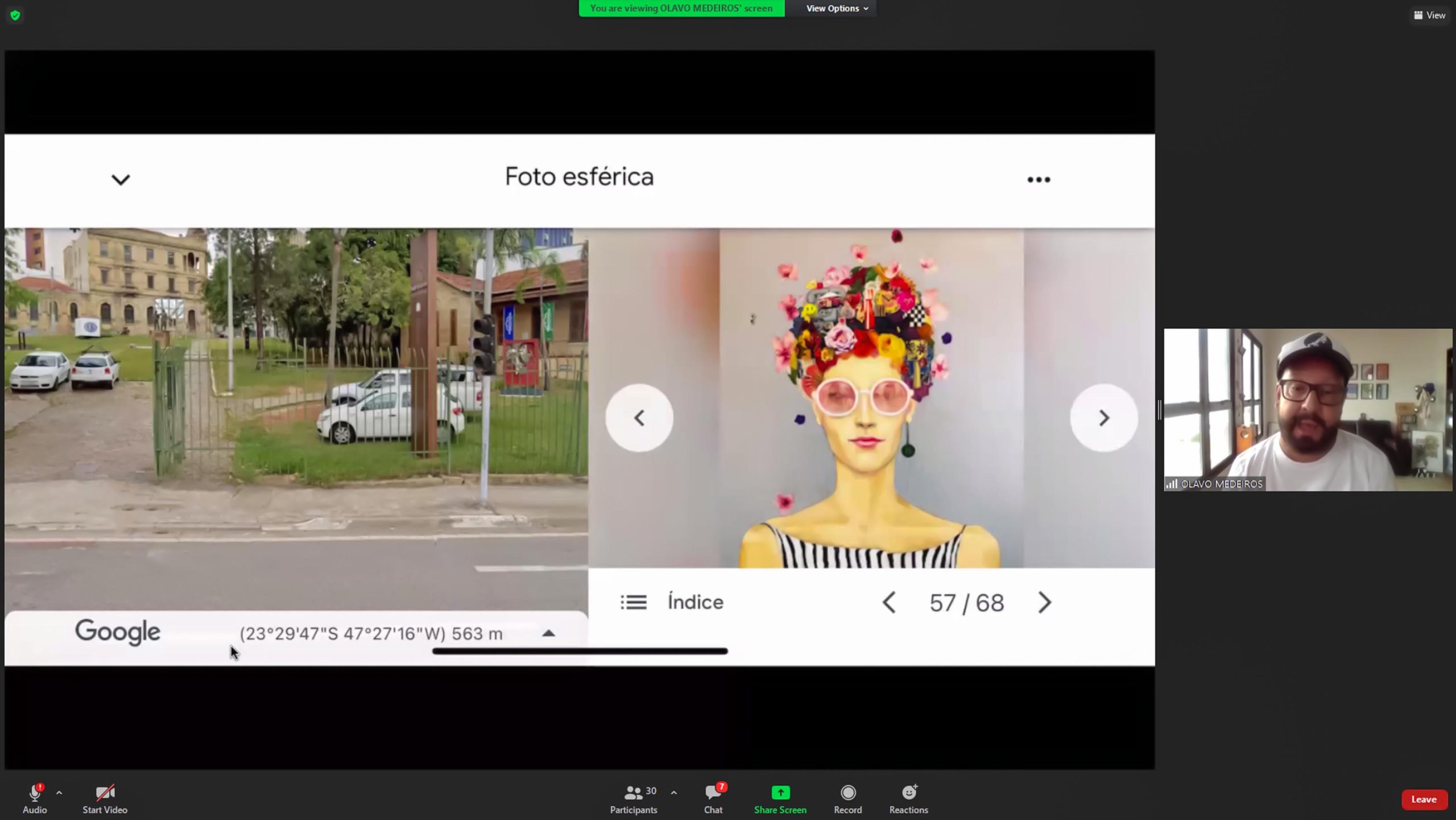Open the three-dots menu beside Foto esférica
1456x820 pixels.
click(x=1038, y=180)
